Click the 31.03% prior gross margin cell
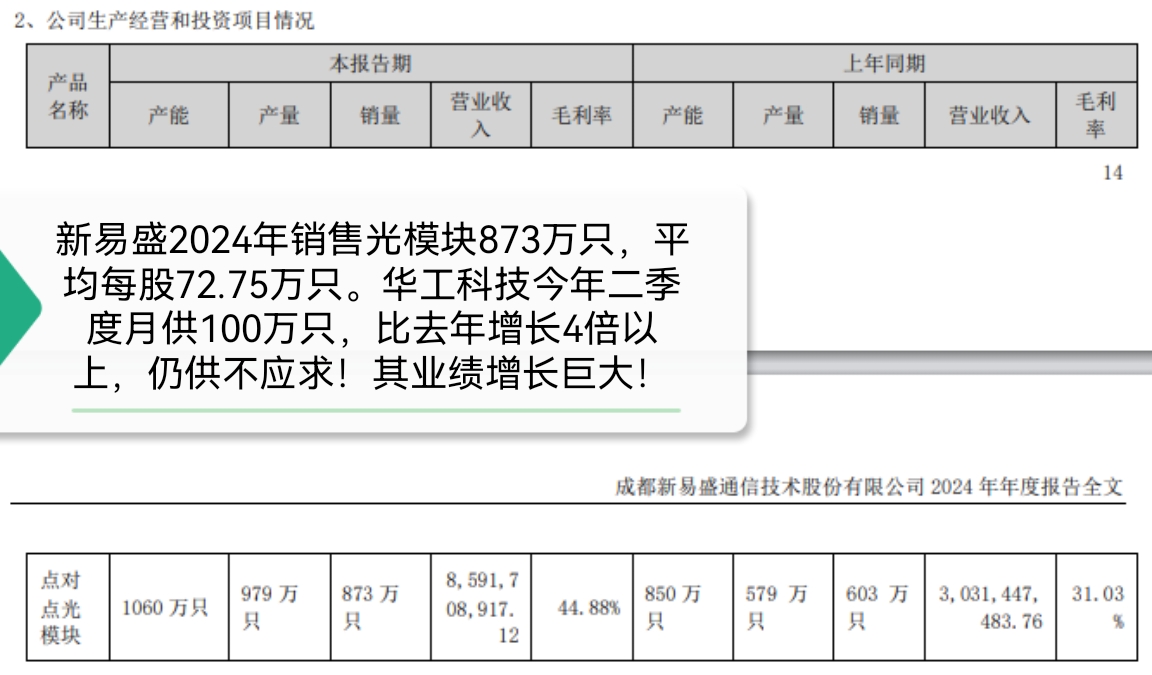The width and height of the screenshot is (1152, 675). [1098, 607]
